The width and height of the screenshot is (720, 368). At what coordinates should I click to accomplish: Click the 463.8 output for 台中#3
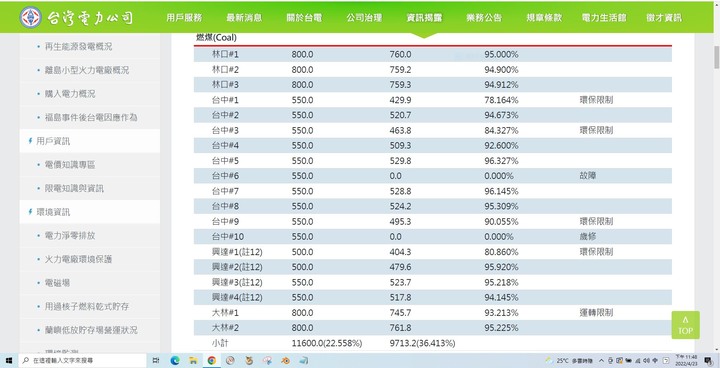[x=400, y=130]
